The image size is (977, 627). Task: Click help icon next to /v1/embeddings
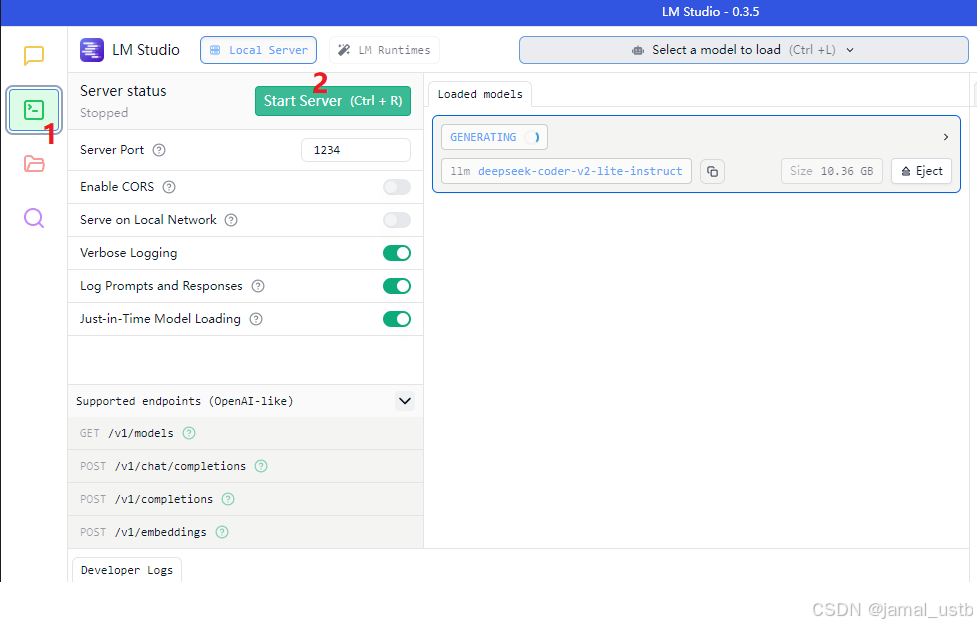222,532
